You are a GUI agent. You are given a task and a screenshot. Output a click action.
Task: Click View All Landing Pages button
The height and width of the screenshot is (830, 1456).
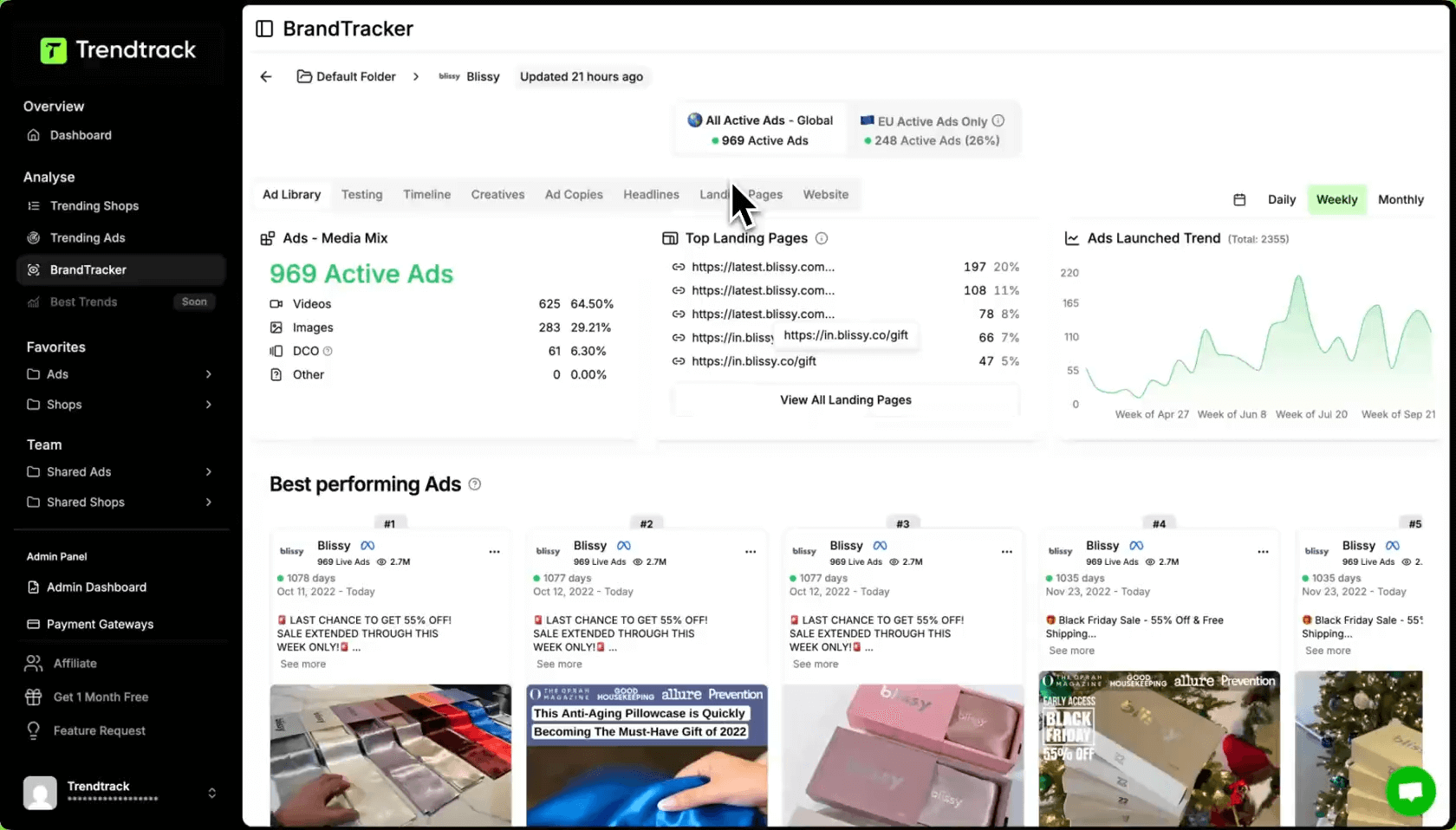[845, 400]
